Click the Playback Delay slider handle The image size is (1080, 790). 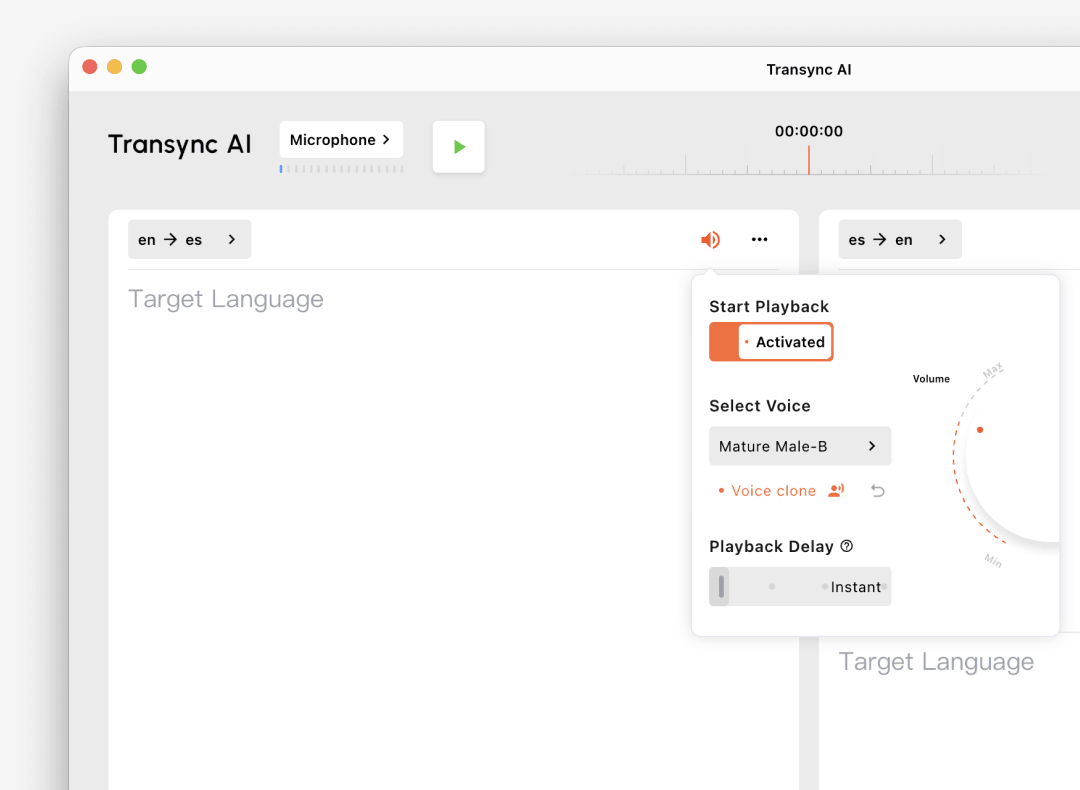click(720, 587)
